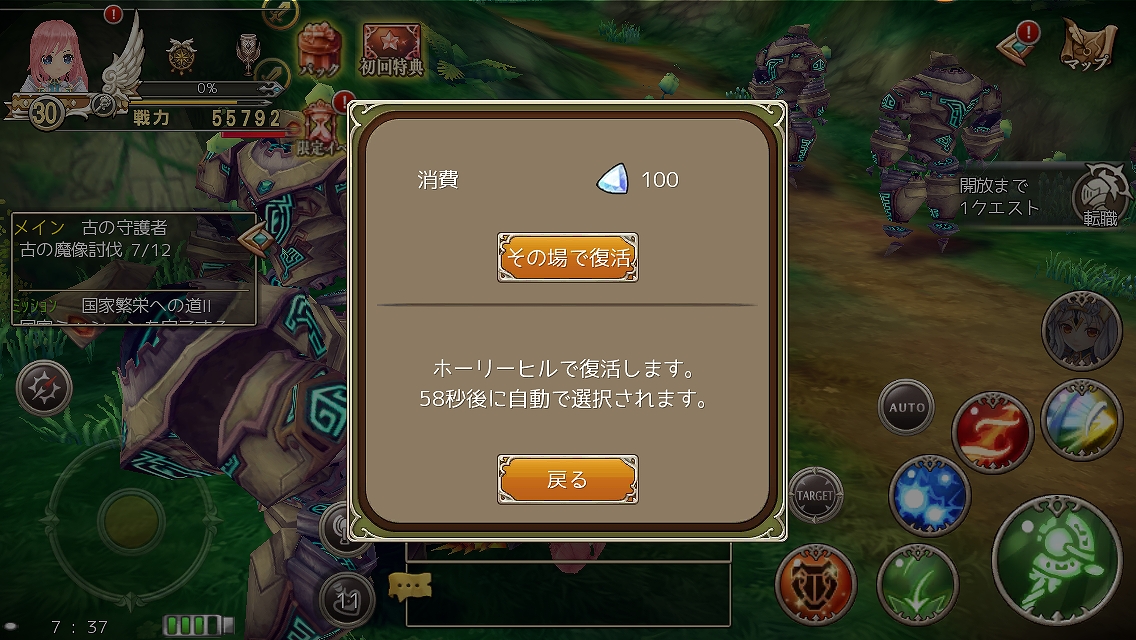1136x640 pixels.
Task: Toggle the compass navigation button
Action: click(44, 388)
